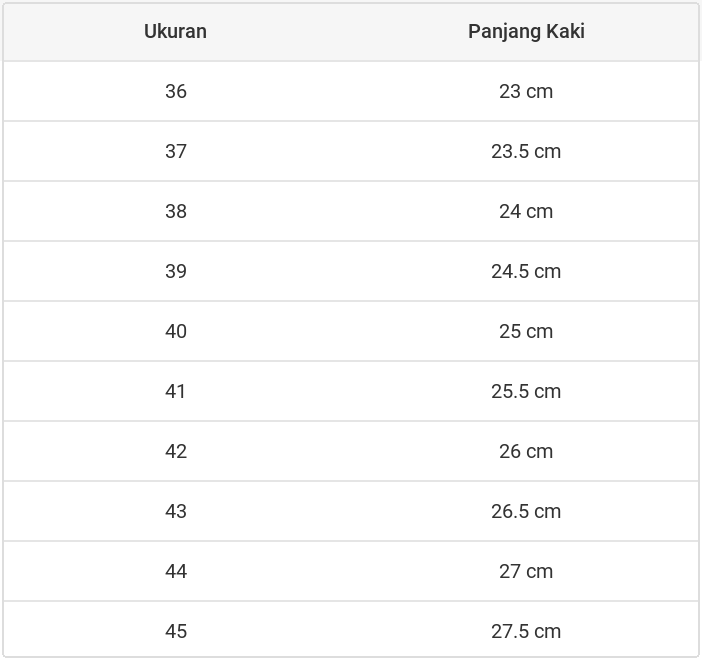
Task: Click size 42 cell
Action: point(176,451)
